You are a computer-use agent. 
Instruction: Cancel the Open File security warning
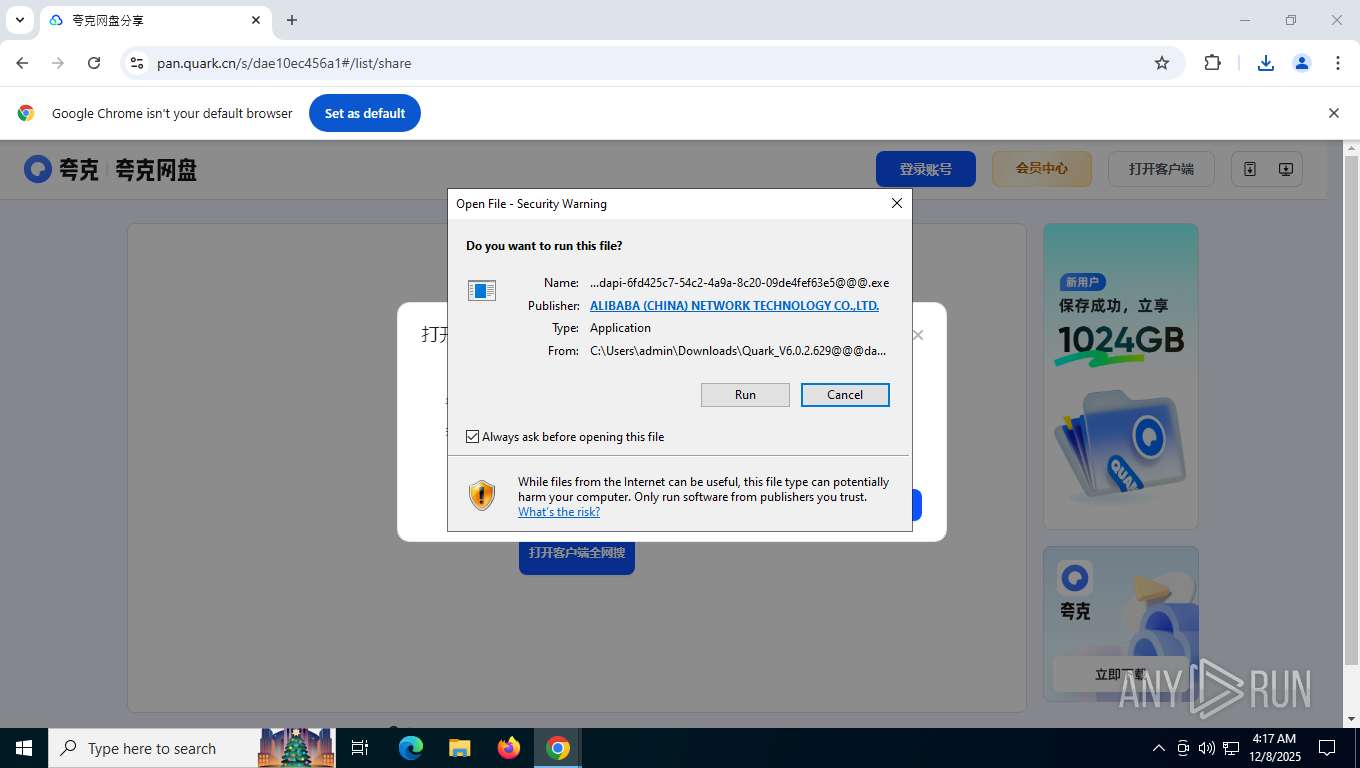845,395
